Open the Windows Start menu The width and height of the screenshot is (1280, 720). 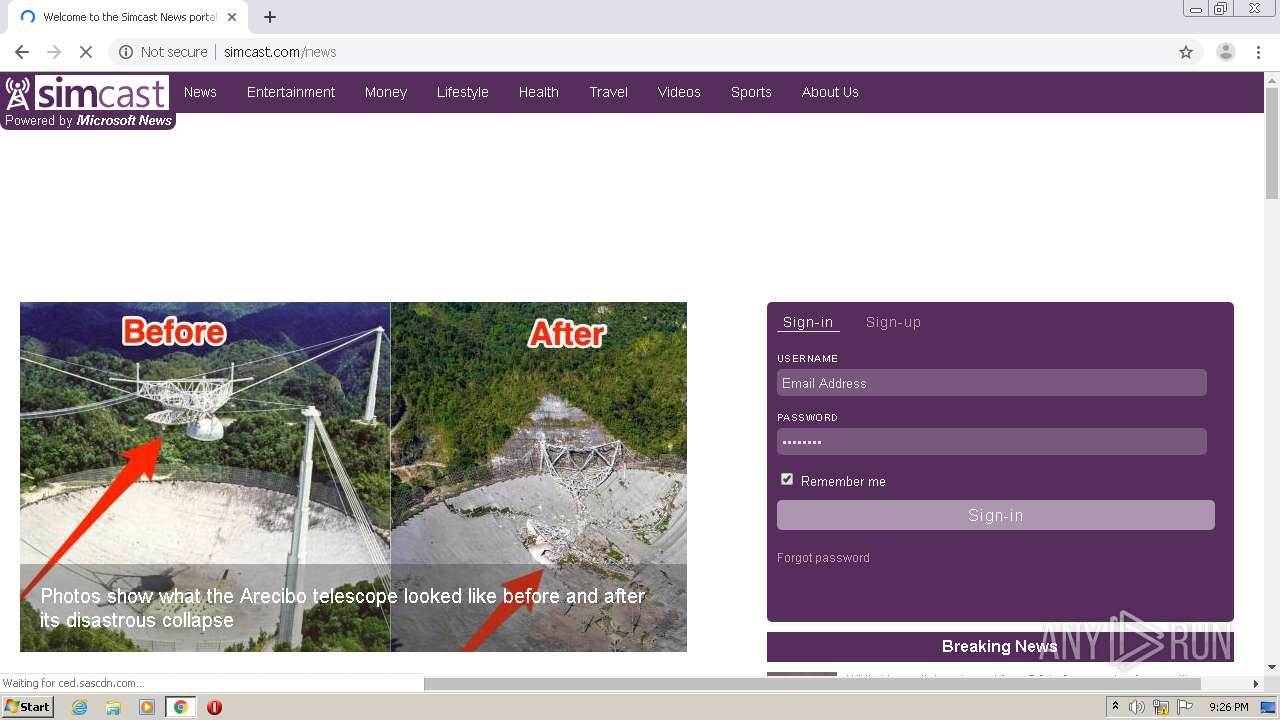27,707
